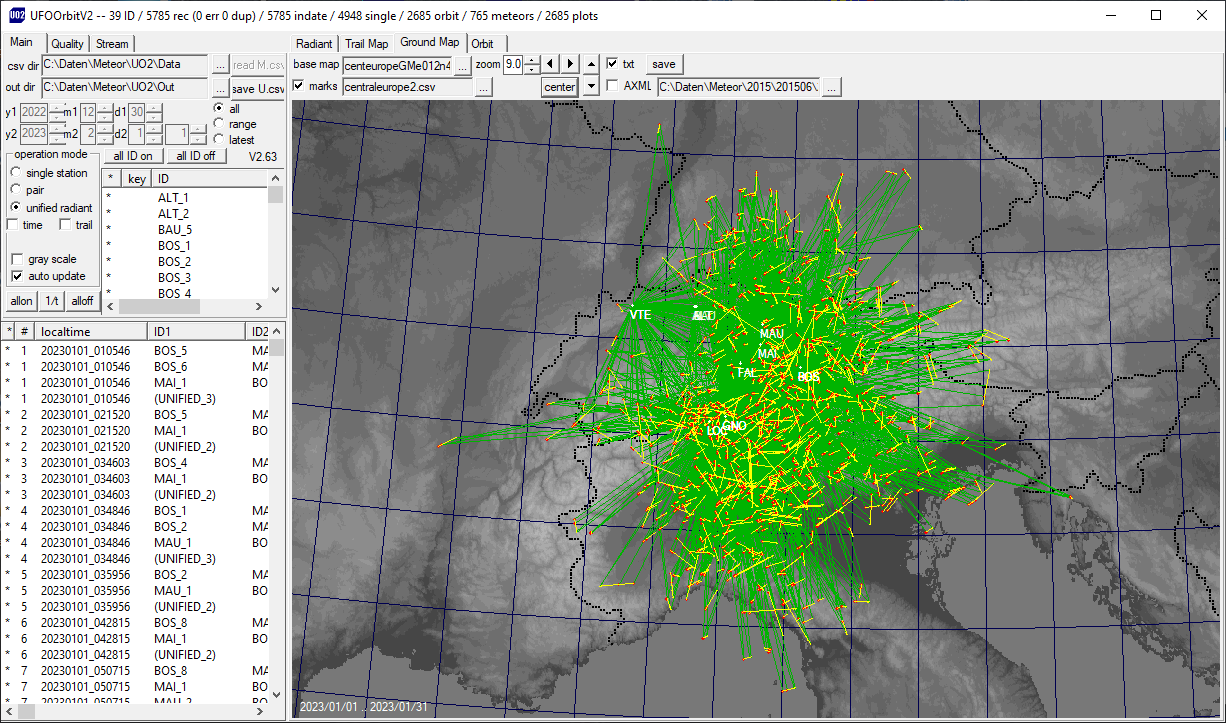Pan the map down with the down arrow
Image resolution: width=1226 pixels, height=723 pixels.
coord(591,87)
